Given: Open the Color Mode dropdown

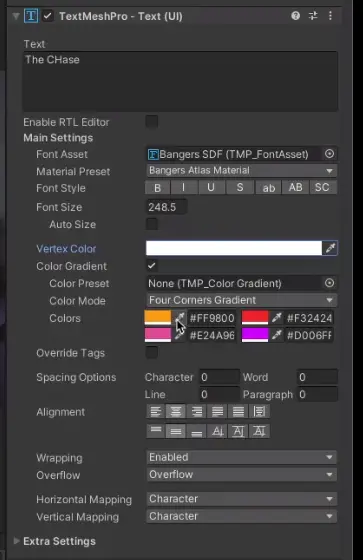Looking at the screenshot, I should click(x=242, y=300).
